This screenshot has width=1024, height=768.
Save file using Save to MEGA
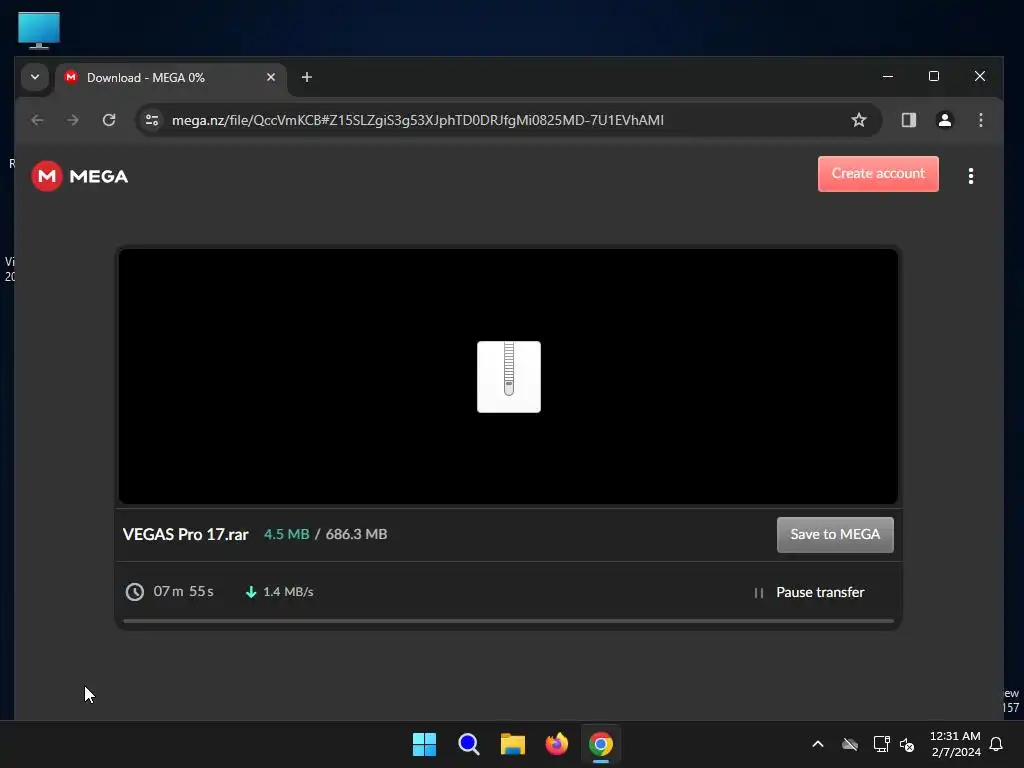pyautogui.click(x=835, y=535)
